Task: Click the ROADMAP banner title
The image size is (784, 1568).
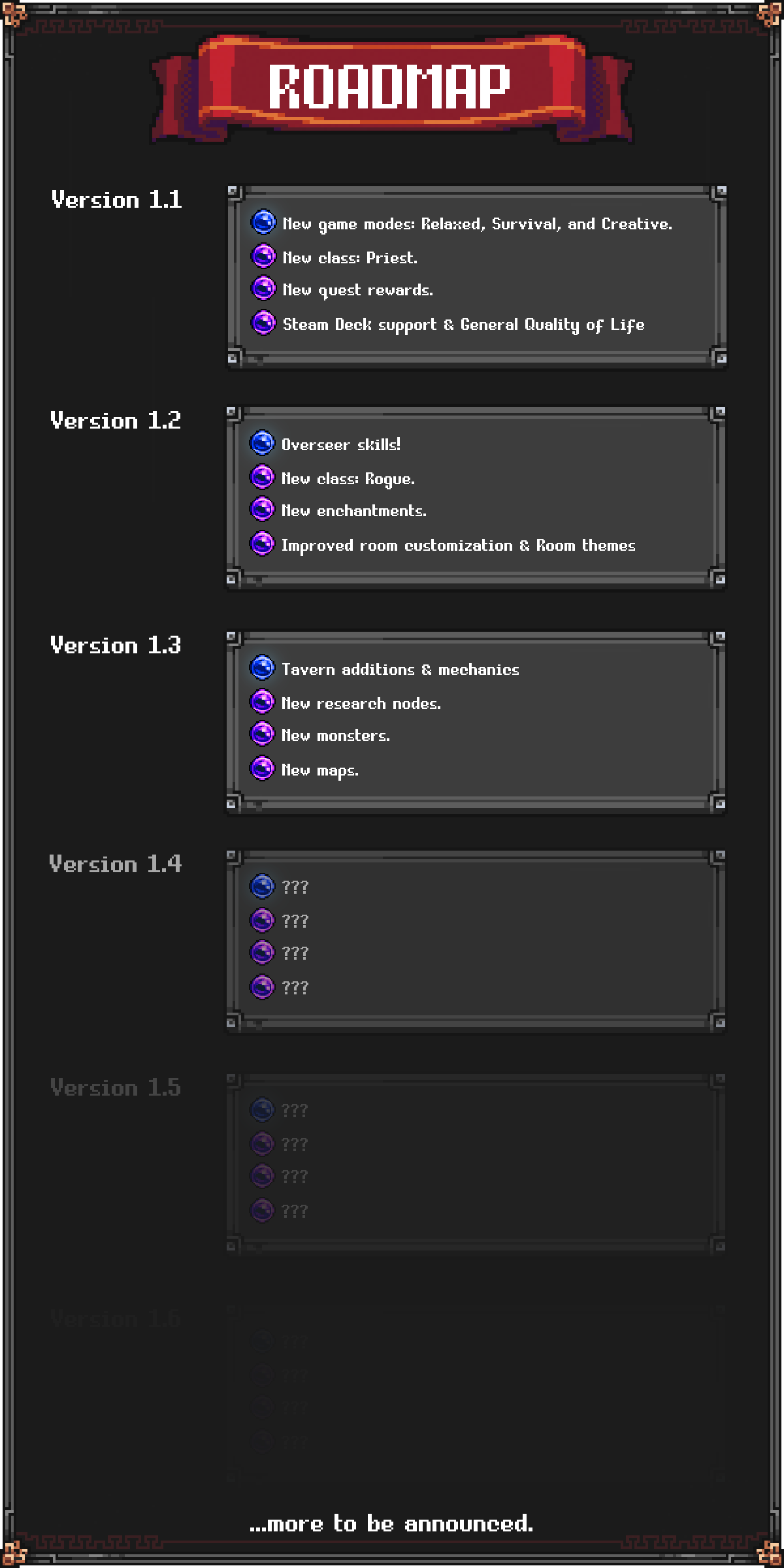Action: (x=389, y=86)
